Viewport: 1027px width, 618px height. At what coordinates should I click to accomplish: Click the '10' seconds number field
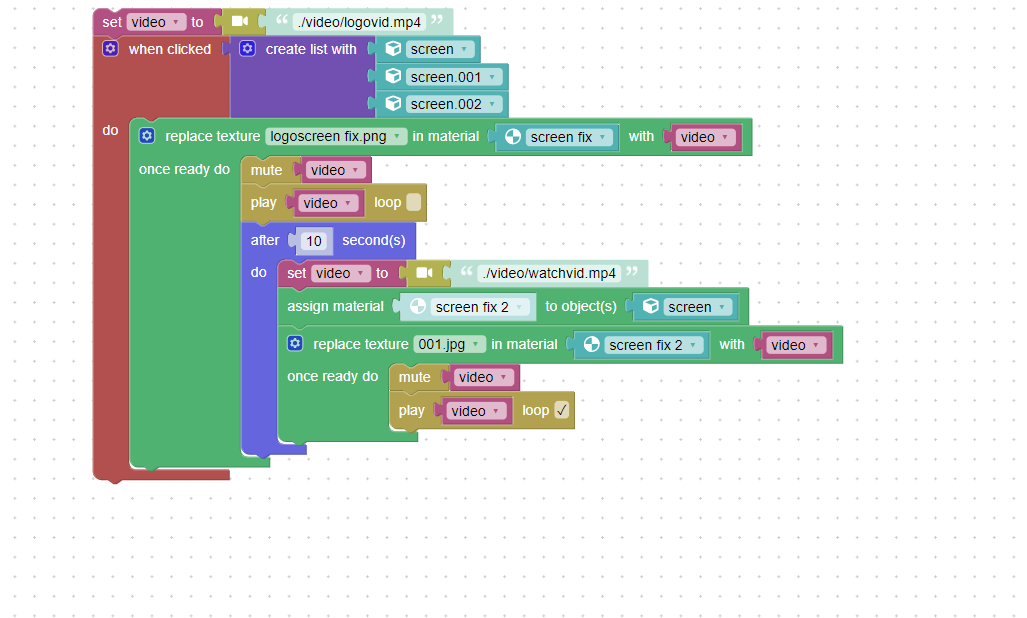pyautogui.click(x=314, y=241)
